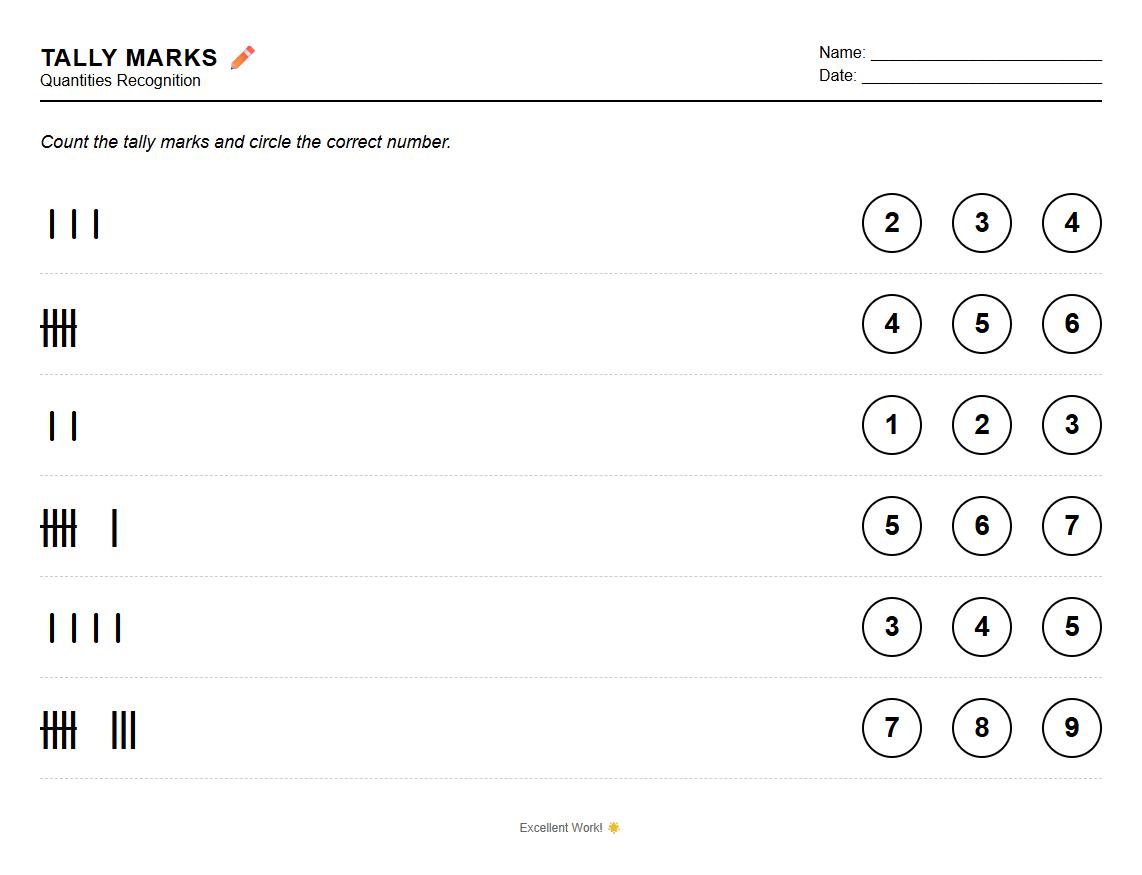Click the Excellent Work! footer text
This screenshot has width=1142, height=875.
561,828
